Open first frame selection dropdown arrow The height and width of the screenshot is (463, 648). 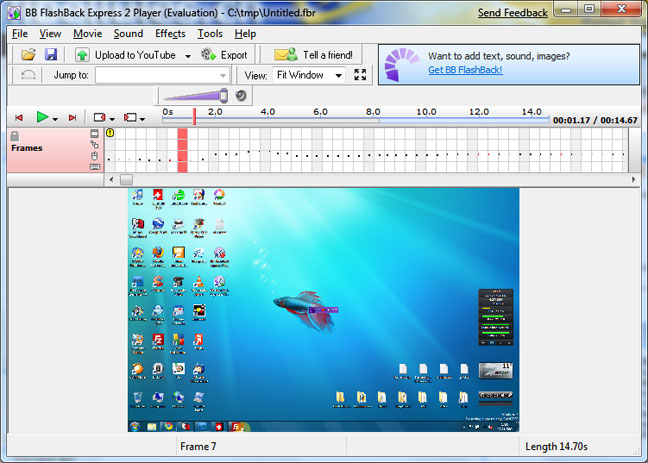click(112, 119)
